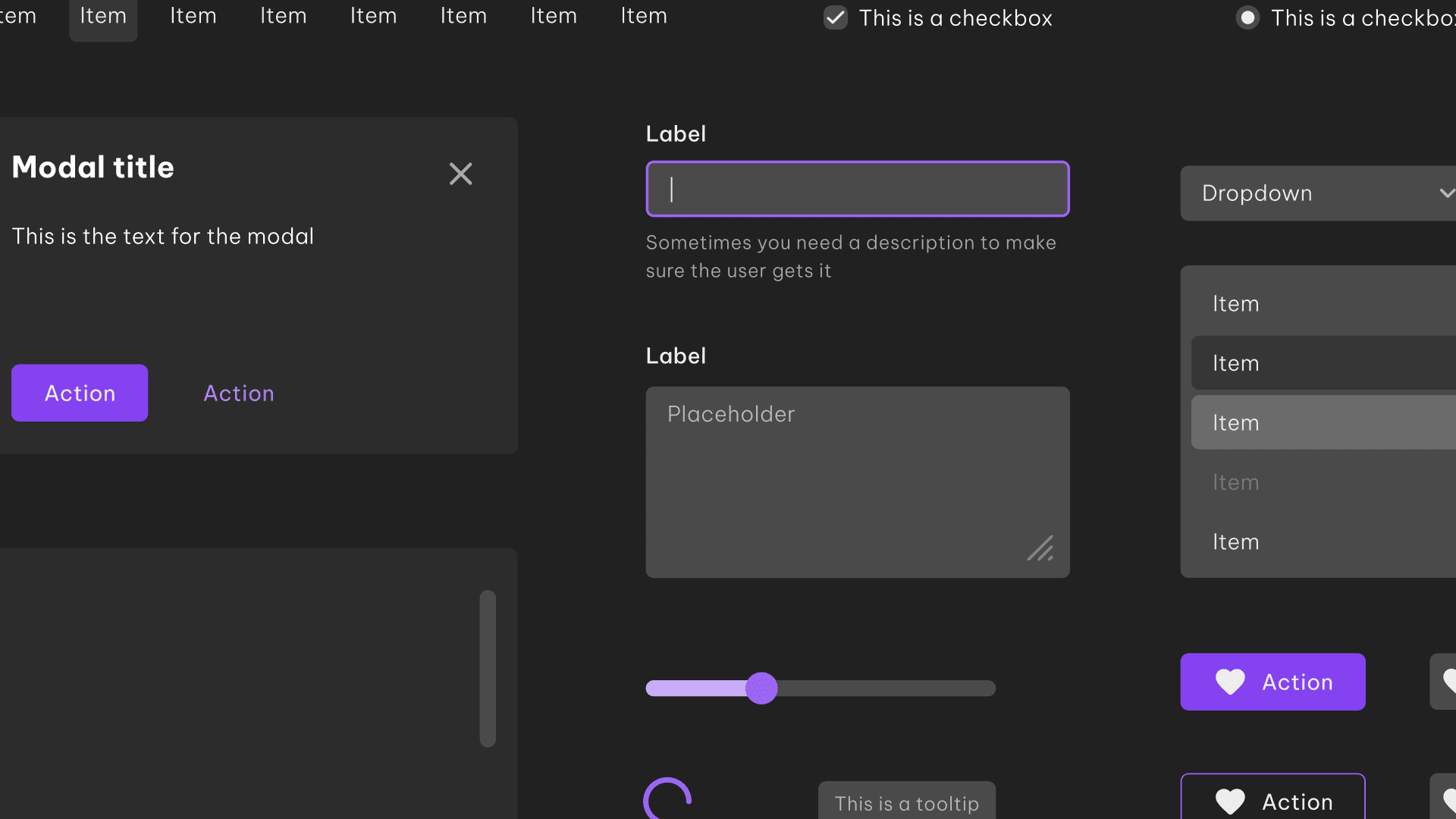Screen dimensions: 1456x819
Task: Click heart icon in filled purple Action button
Action: pos(1230,682)
